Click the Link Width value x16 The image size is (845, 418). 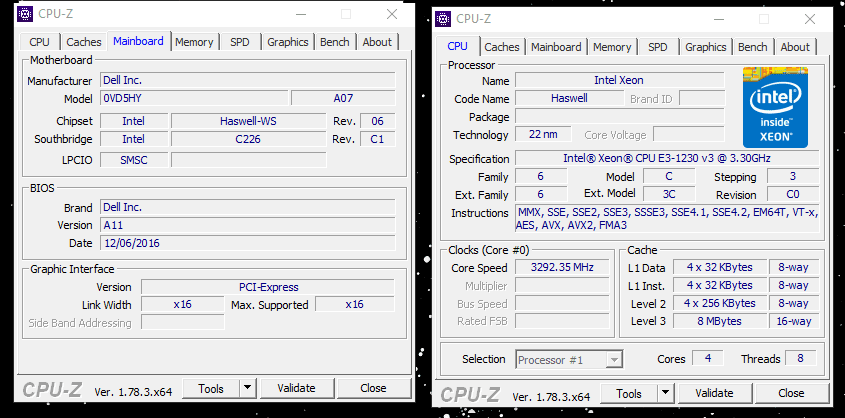(x=183, y=304)
